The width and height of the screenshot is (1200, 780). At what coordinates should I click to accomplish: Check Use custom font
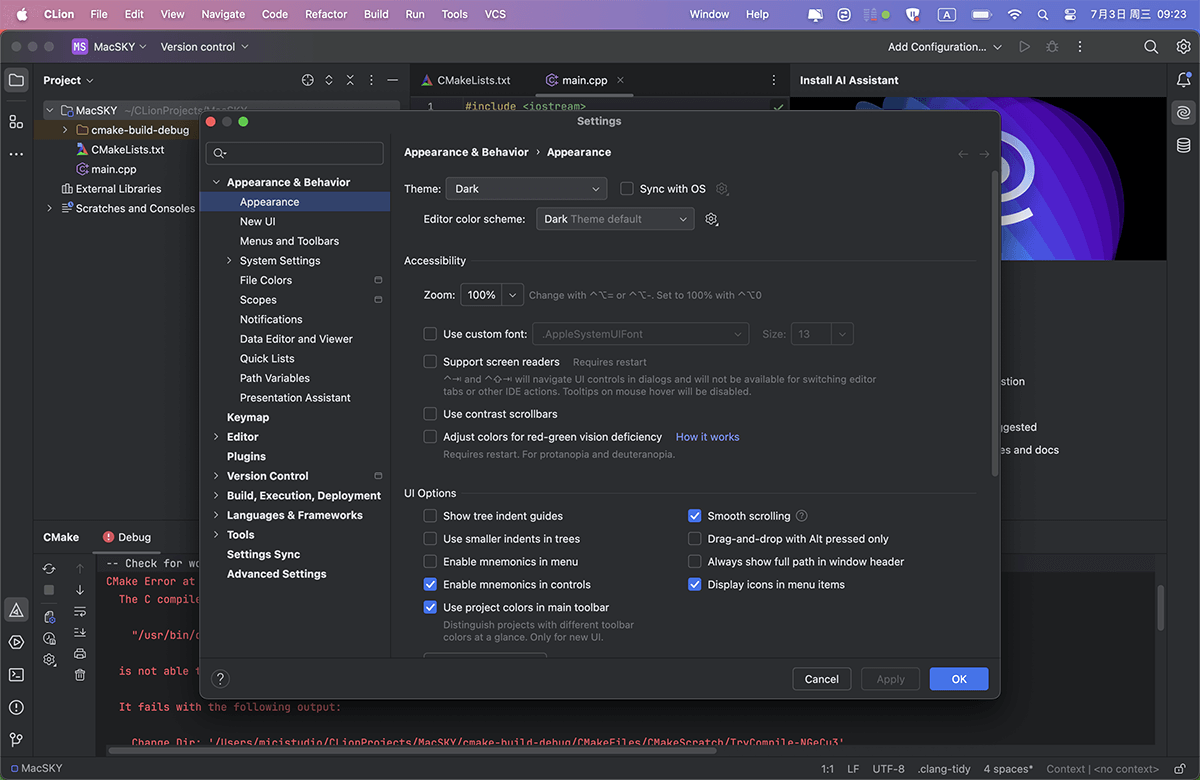click(430, 334)
